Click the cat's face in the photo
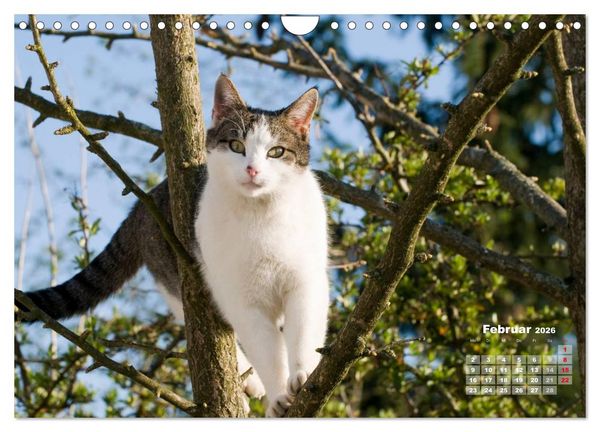Screen dimensions: 600x432 pos(258,153)
